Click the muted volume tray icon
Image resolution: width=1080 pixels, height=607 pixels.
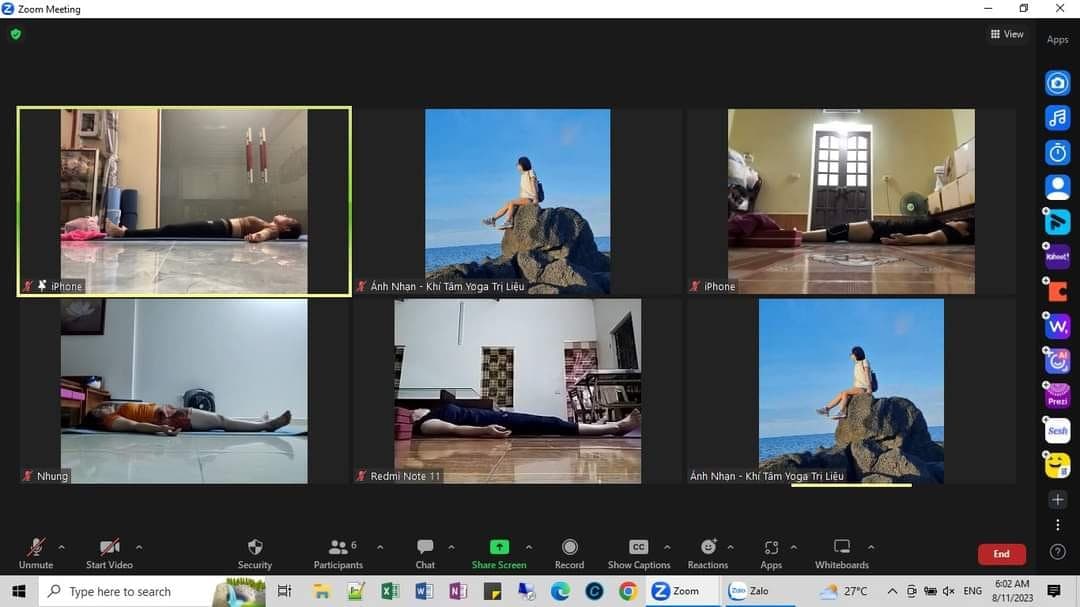pyautogui.click(x=948, y=591)
